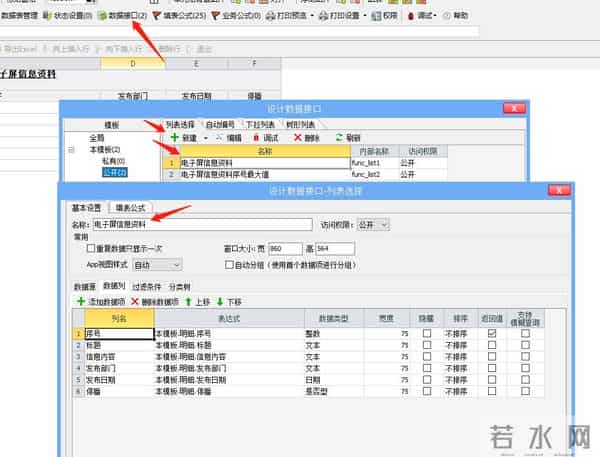Click 不排序 sort cell for 发布部门 row
This screenshot has height=457, width=600.
(460, 368)
